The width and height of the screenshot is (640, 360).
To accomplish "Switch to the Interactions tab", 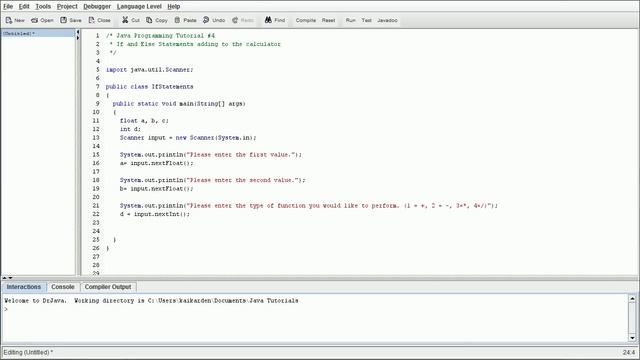I will tap(24, 287).
